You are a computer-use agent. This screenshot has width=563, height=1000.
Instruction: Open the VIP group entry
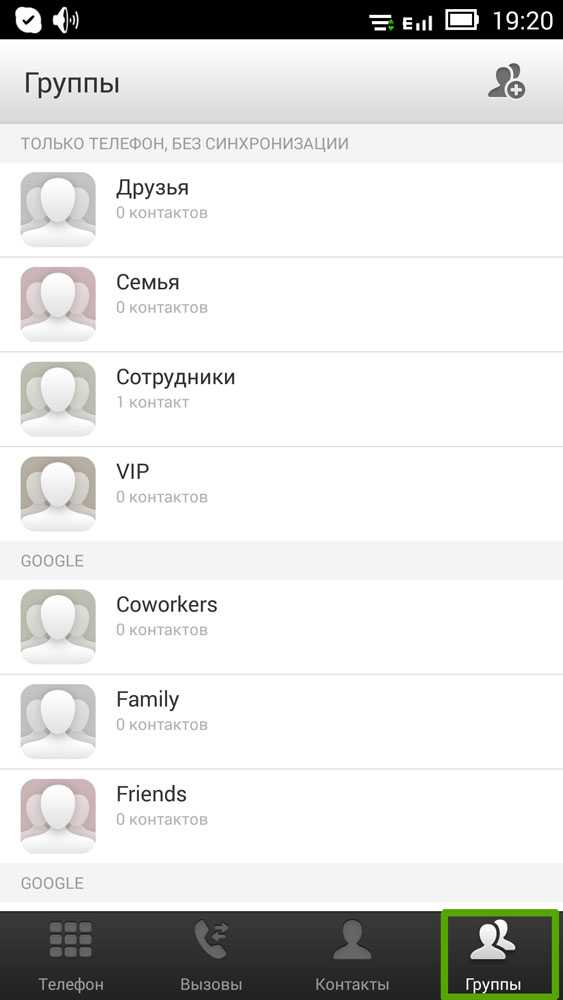[x=281, y=494]
